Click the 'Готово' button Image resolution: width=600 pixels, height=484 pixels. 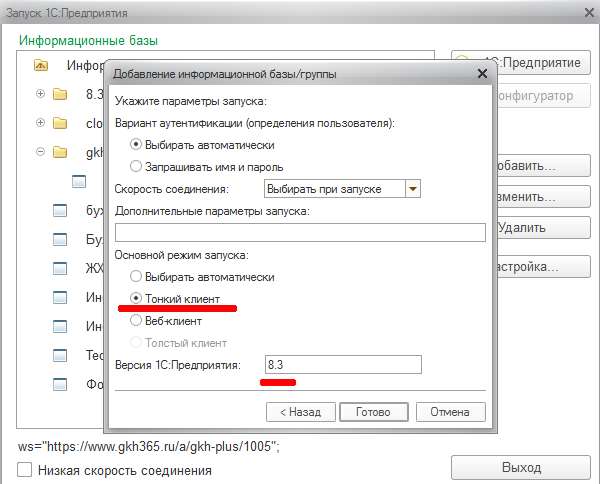[x=374, y=412]
